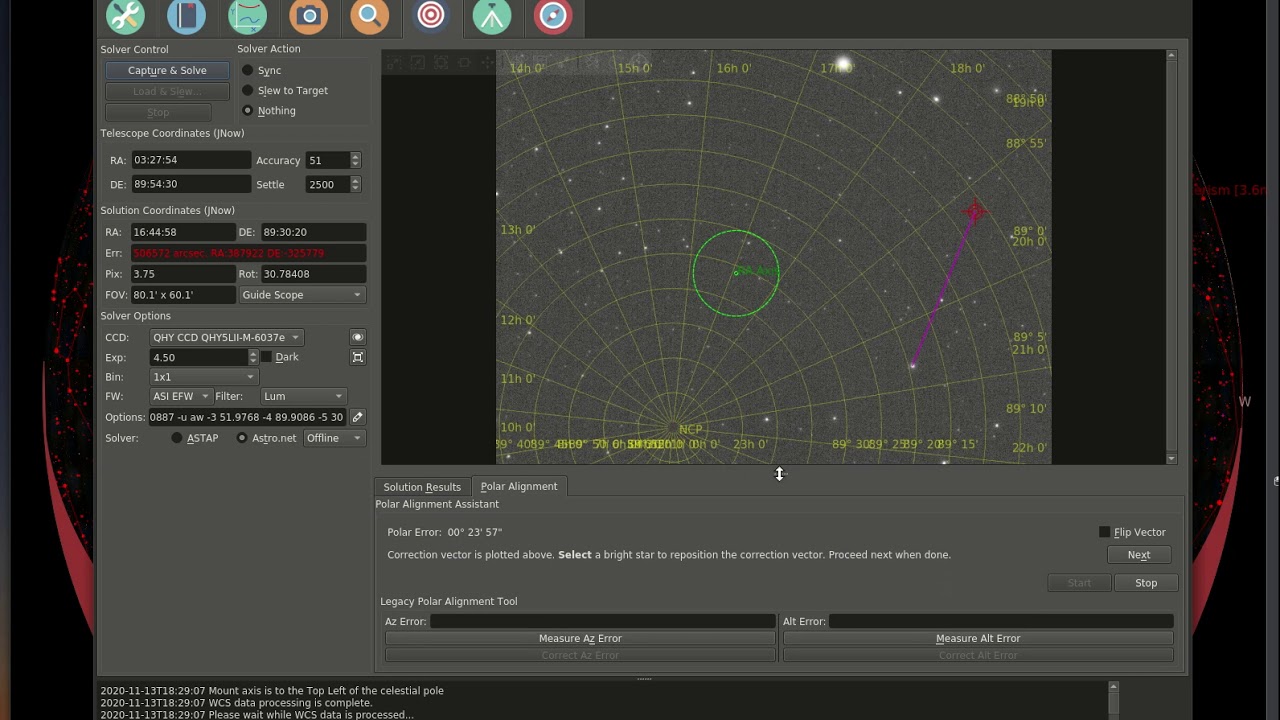Click the Accuracy value field 51

click(x=327, y=160)
